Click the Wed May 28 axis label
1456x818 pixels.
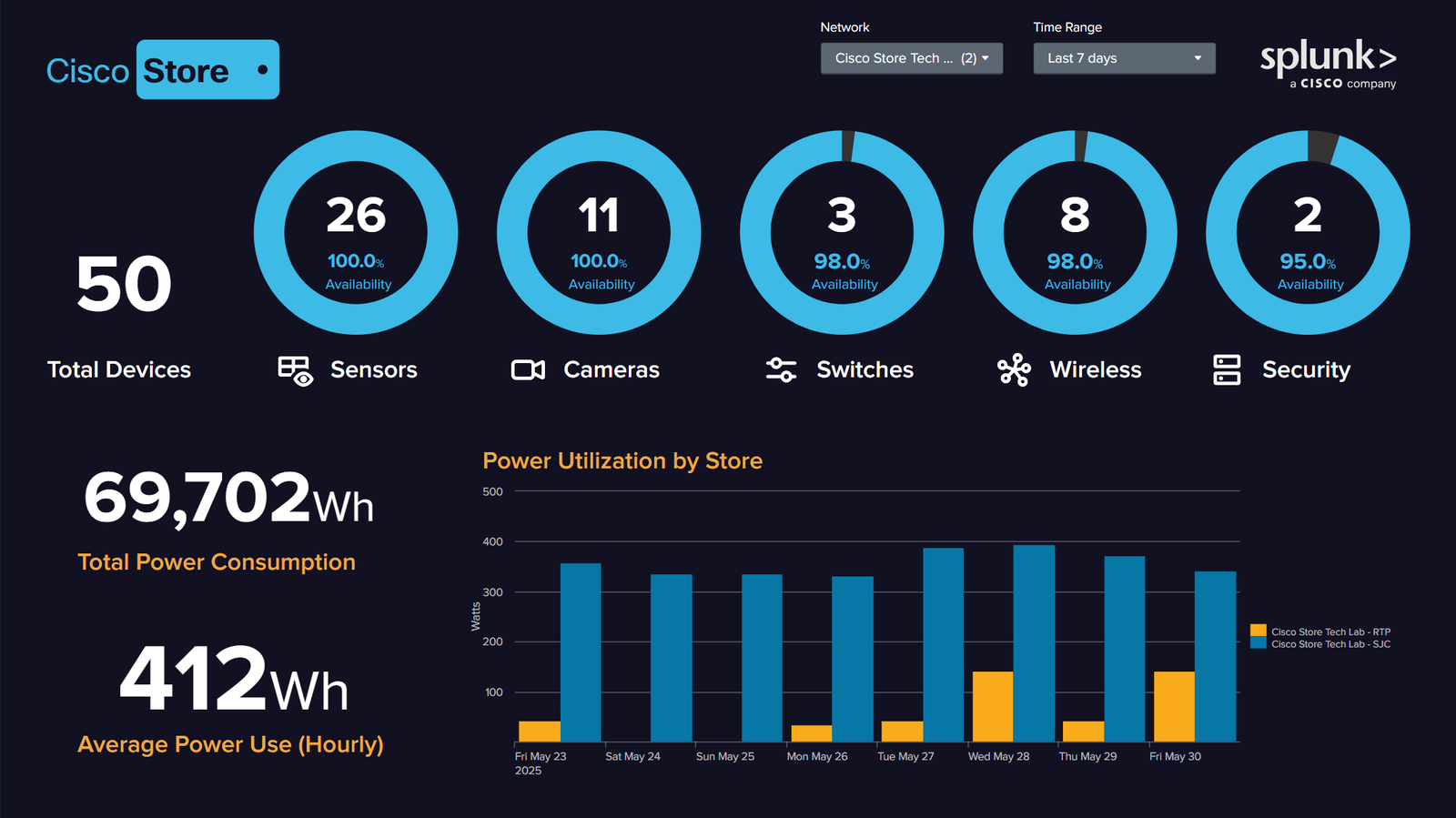(x=998, y=756)
